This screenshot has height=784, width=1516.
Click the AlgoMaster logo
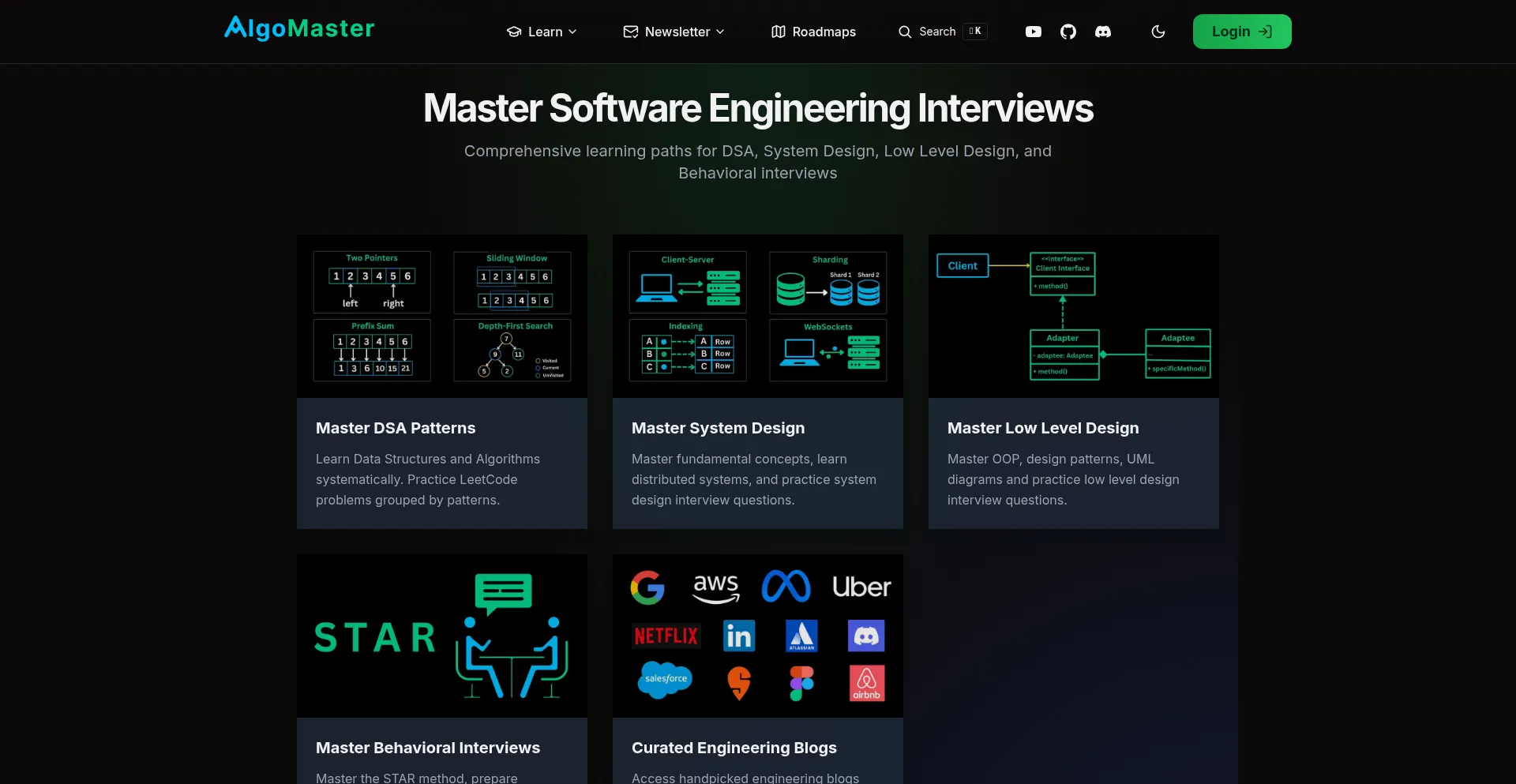[x=299, y=29]
